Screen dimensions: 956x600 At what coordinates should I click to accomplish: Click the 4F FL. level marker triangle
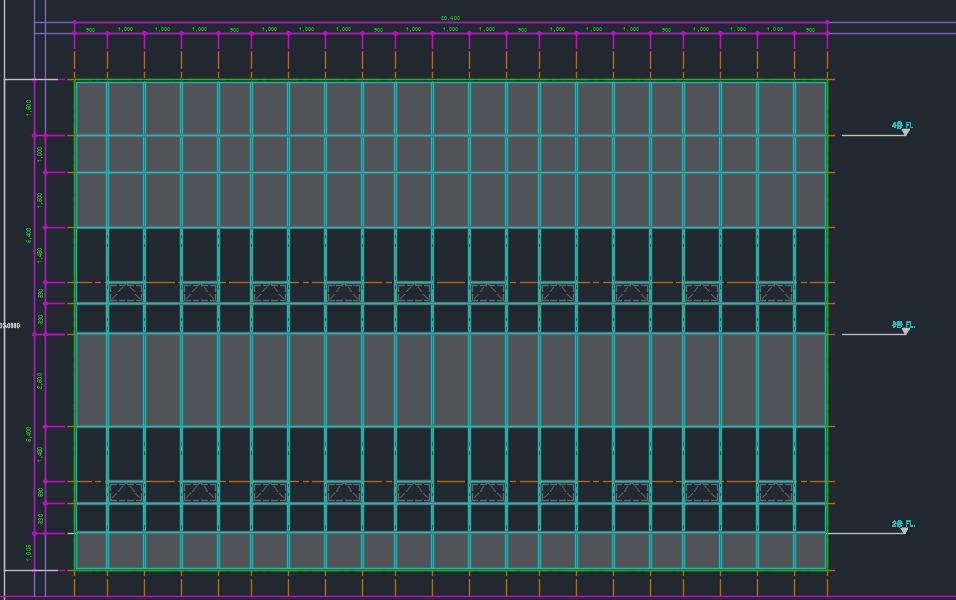pyautogui.click(x=905, y=132)
